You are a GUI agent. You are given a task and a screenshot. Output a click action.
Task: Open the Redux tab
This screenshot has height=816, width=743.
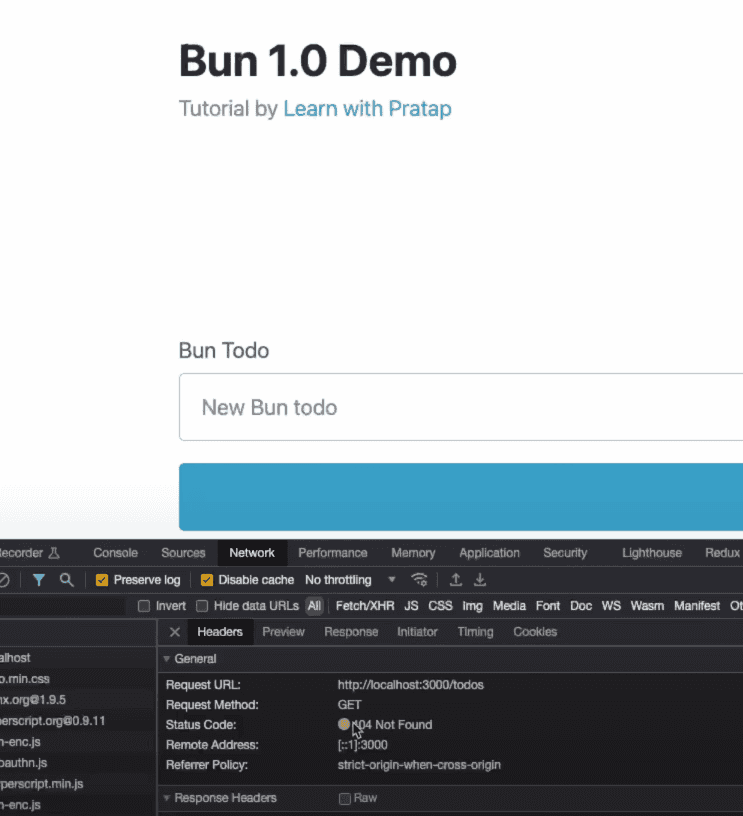722,553
